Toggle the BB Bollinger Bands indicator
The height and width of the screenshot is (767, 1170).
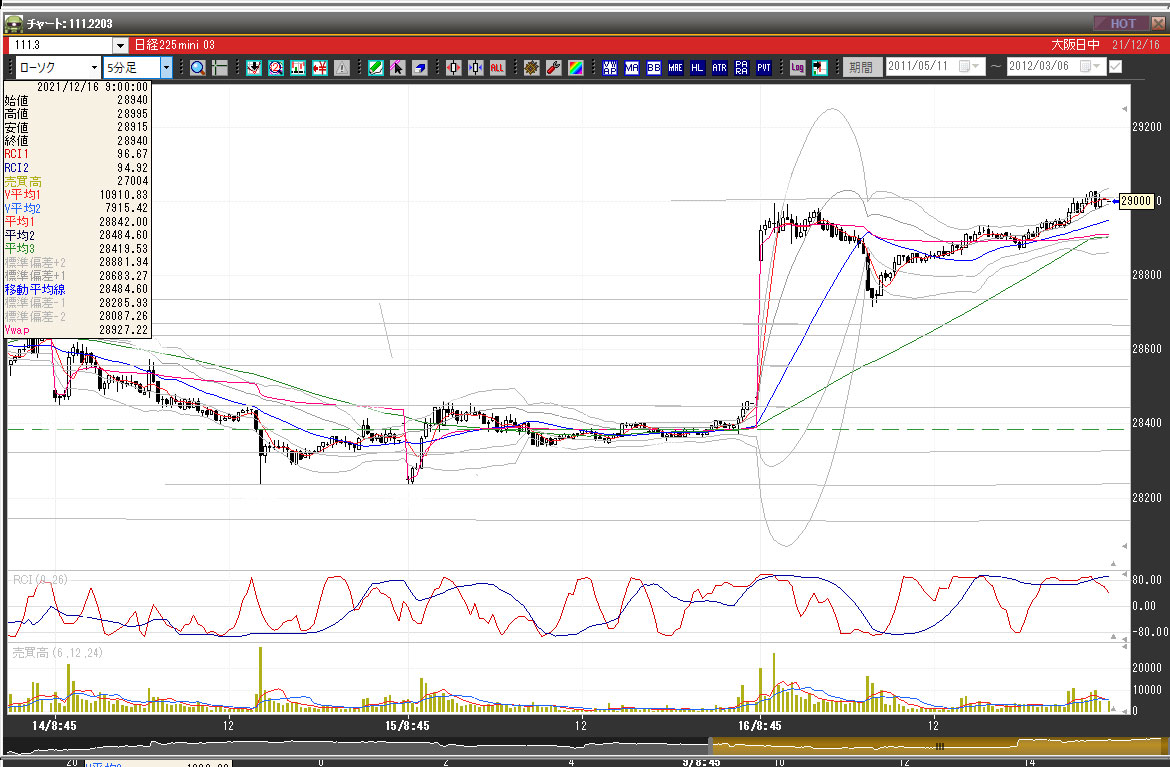click(654, 68)
